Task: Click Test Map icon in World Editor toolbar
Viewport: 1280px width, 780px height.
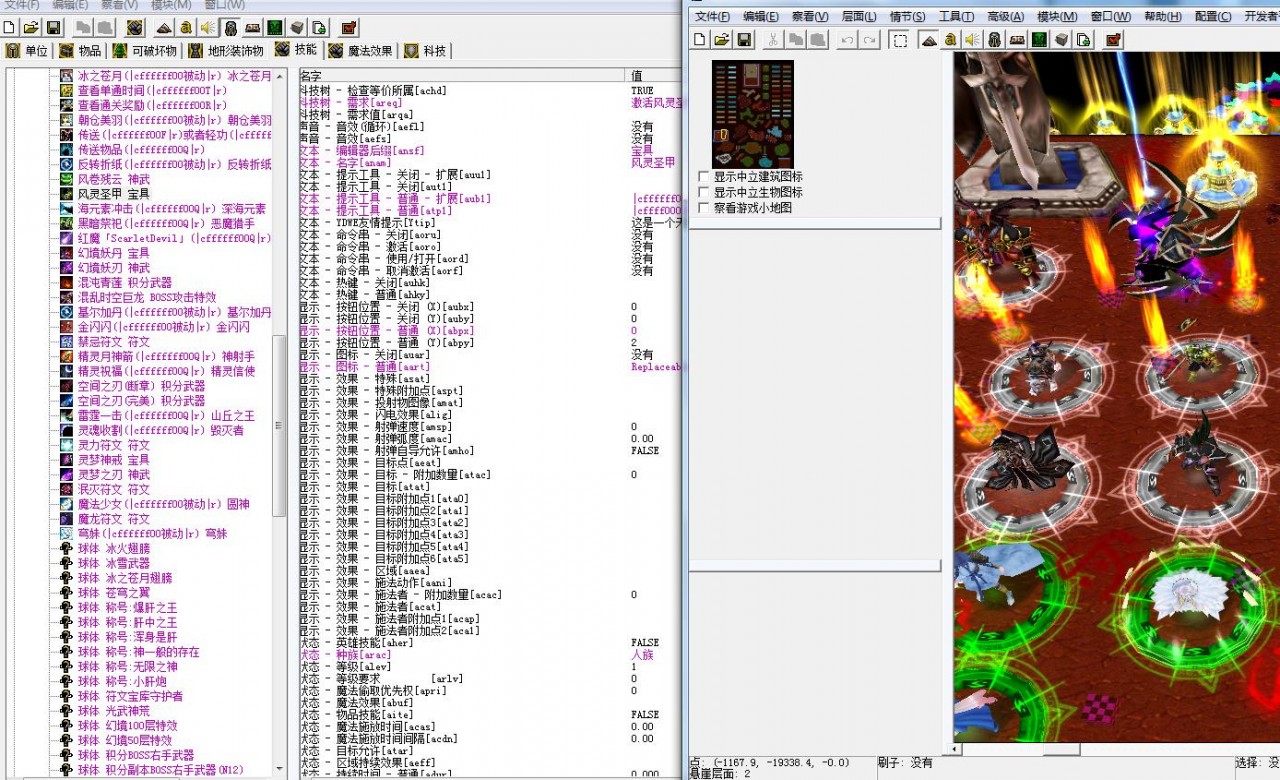Action: click(x=1112, y=39)
